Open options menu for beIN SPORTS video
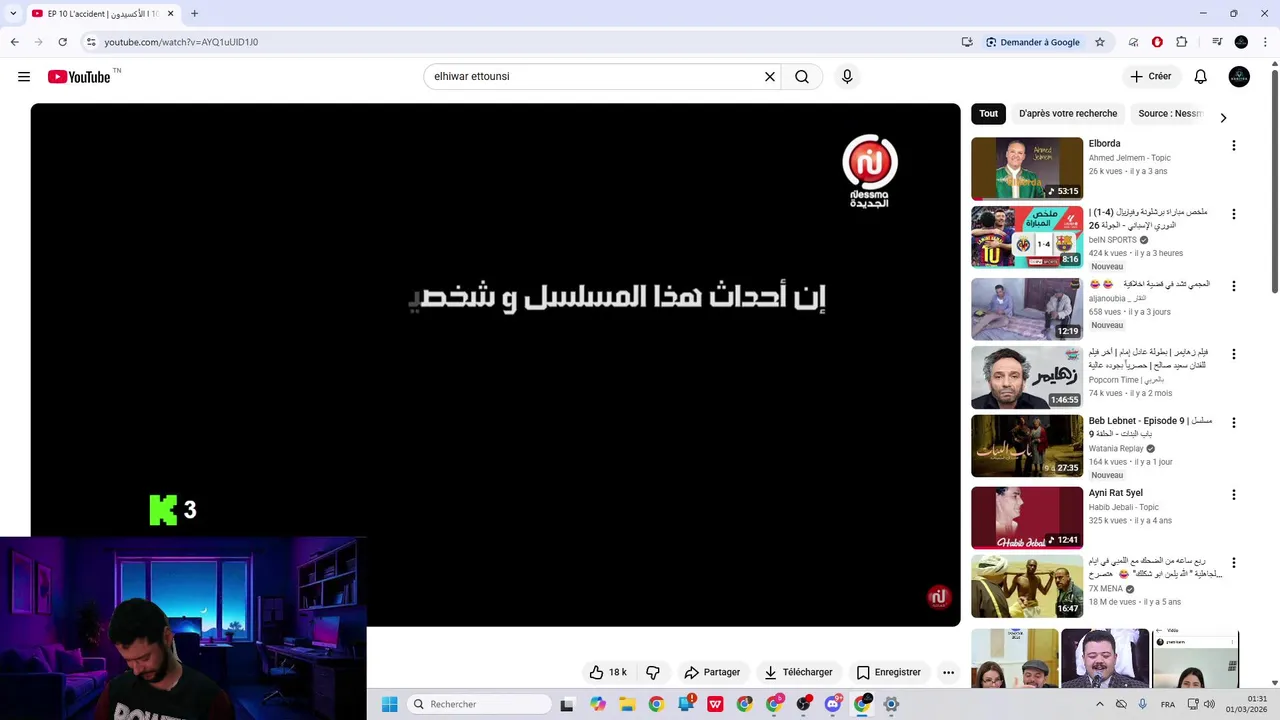The height and width of the screenshot is (720, 1280). point(1233,214)
